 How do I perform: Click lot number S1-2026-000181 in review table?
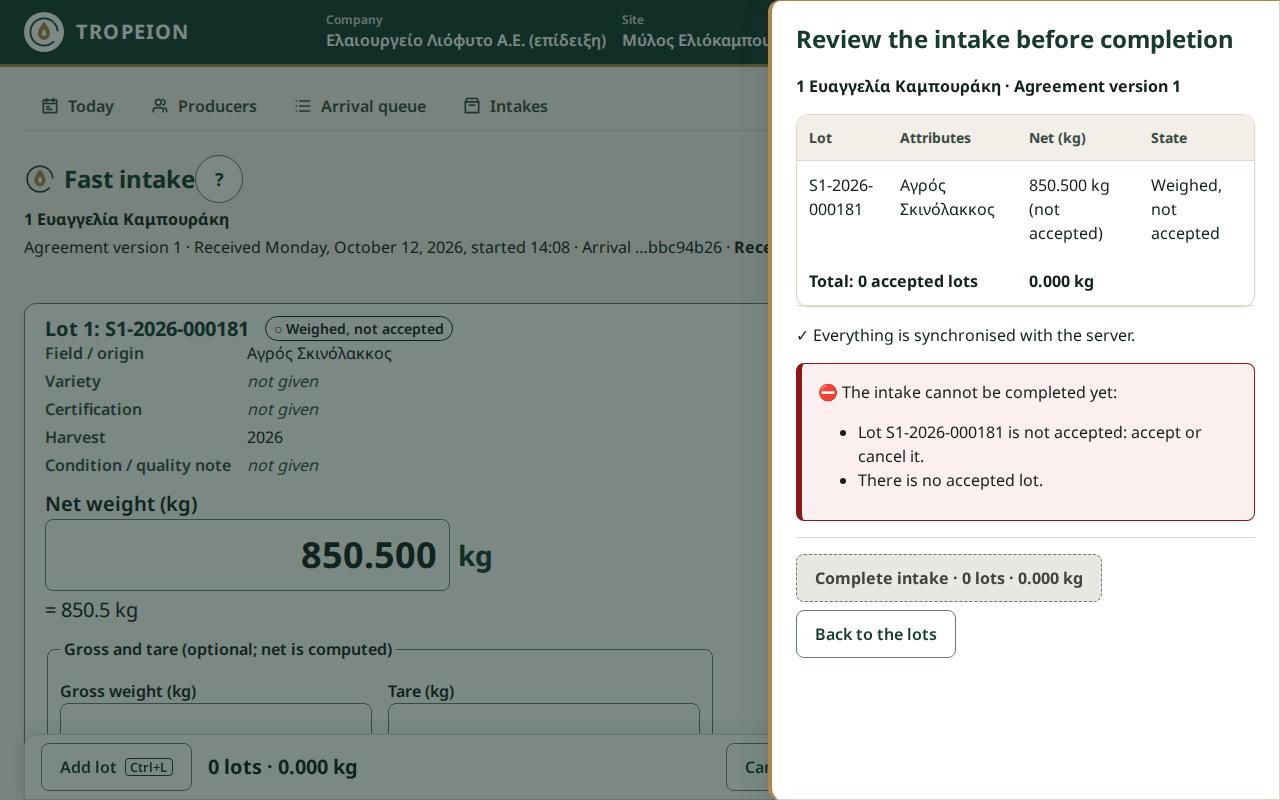point(841,197)
